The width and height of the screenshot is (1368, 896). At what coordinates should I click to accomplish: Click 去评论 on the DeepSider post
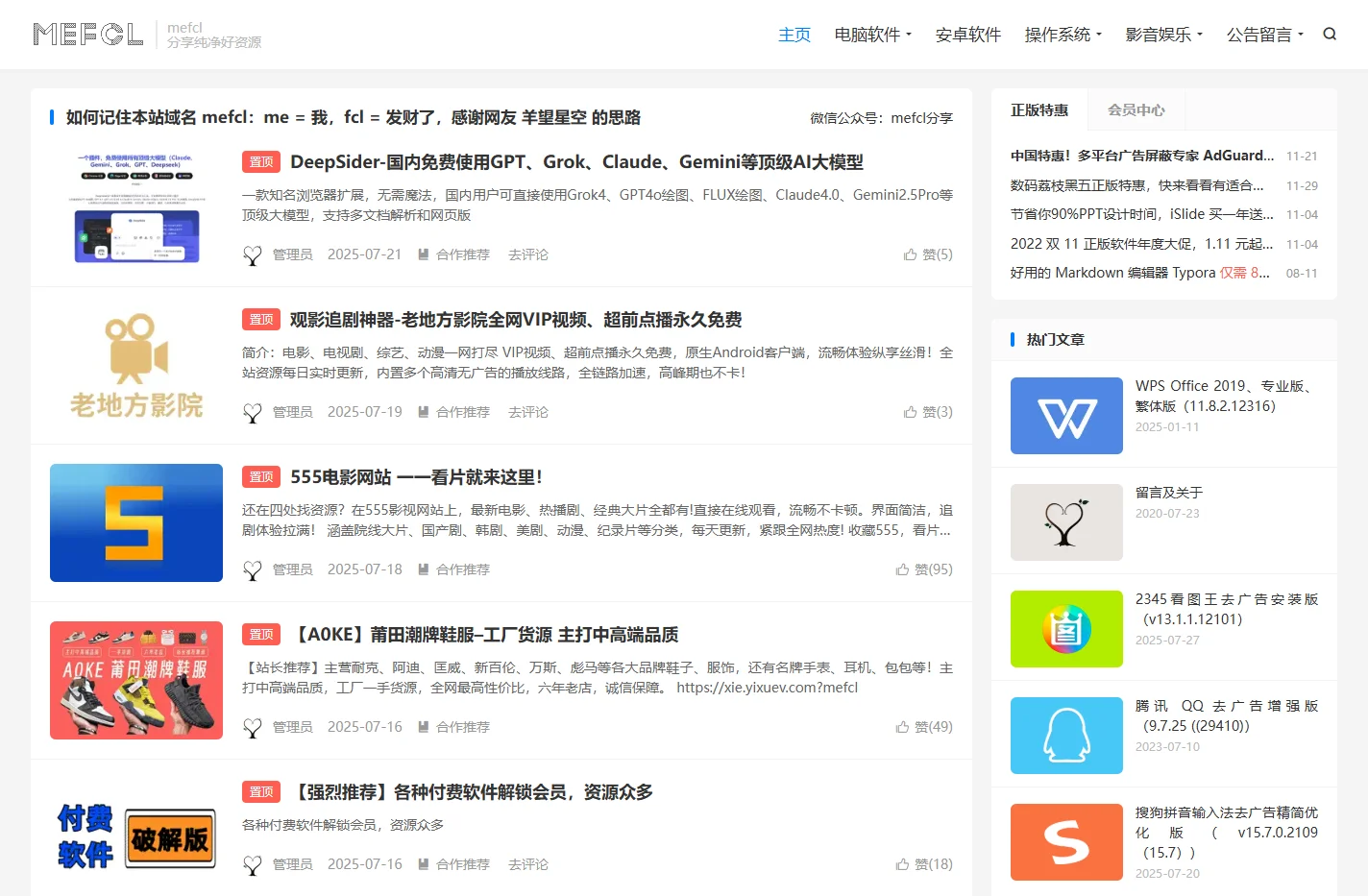coord(528,254)
